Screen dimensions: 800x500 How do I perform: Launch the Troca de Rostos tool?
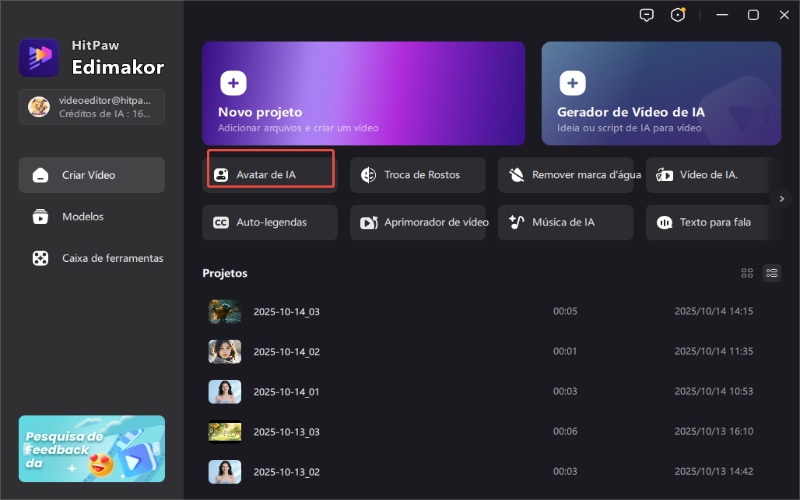418,174
